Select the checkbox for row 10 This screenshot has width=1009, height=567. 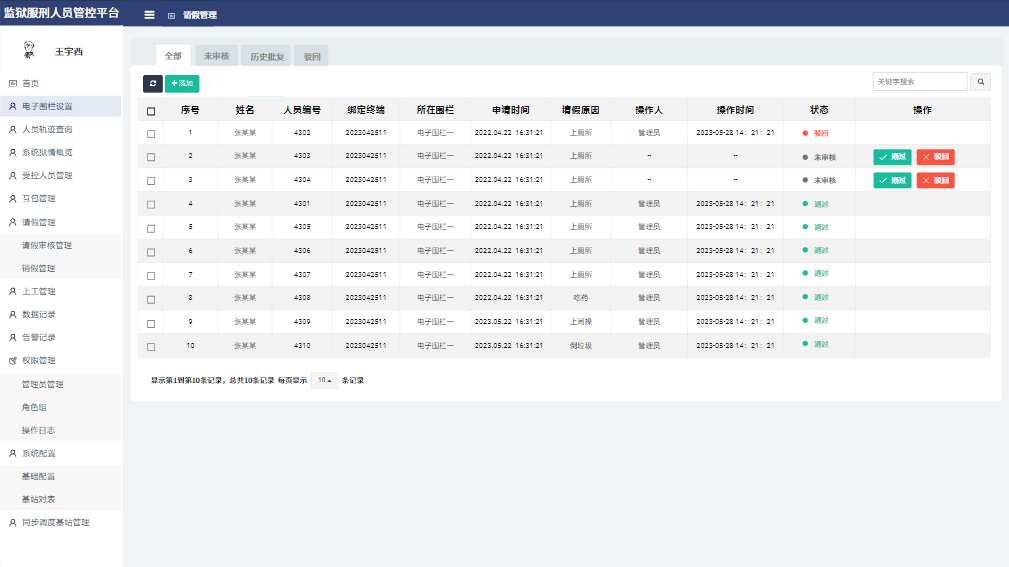coord(151,346)
